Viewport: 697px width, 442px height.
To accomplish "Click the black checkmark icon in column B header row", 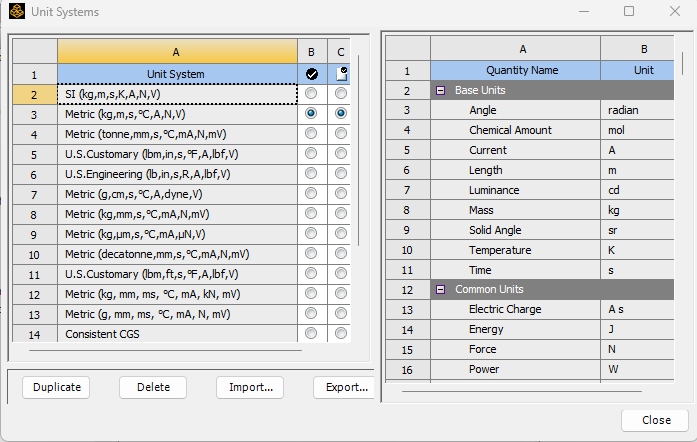I will coord(312,74).
